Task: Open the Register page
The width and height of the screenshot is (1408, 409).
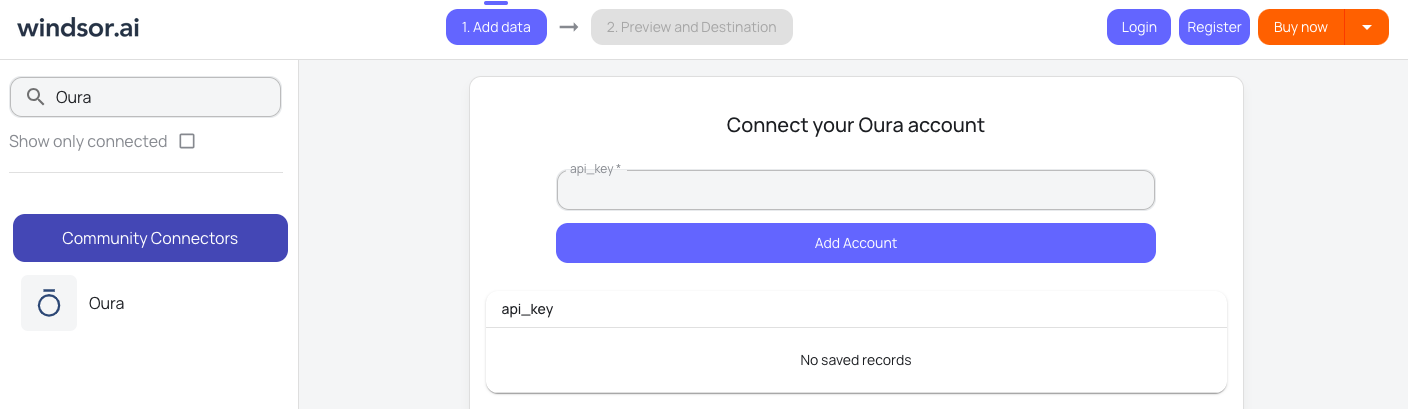Action: 1214,27
